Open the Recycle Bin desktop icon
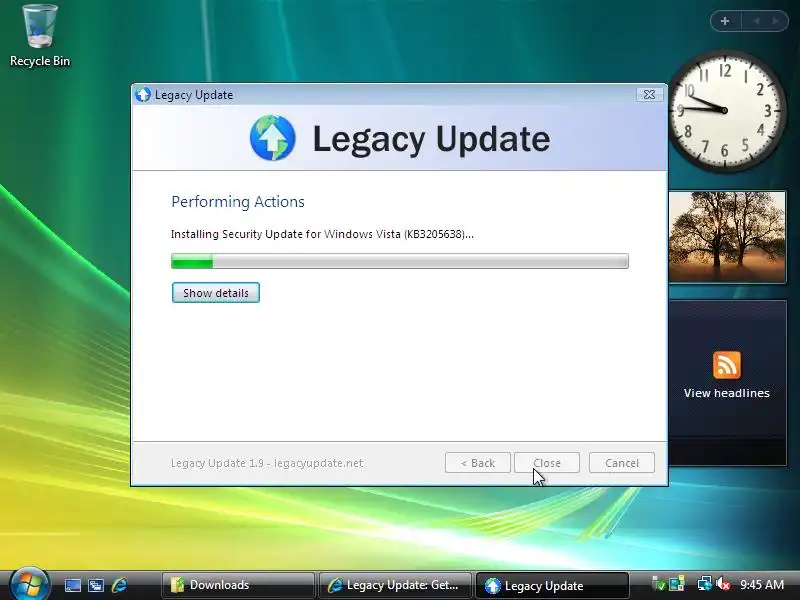The image size is (800, 600). [40, 36]
